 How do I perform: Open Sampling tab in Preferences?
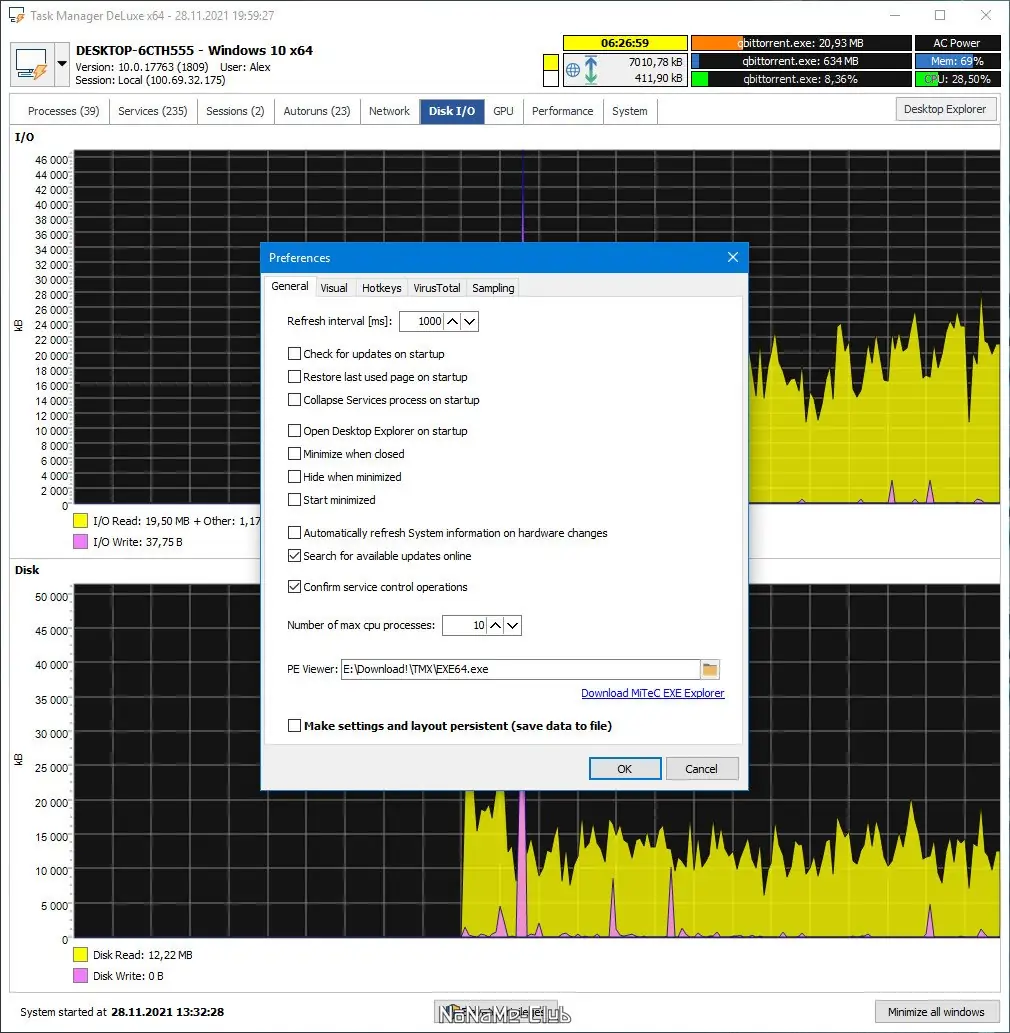[493, 288]
